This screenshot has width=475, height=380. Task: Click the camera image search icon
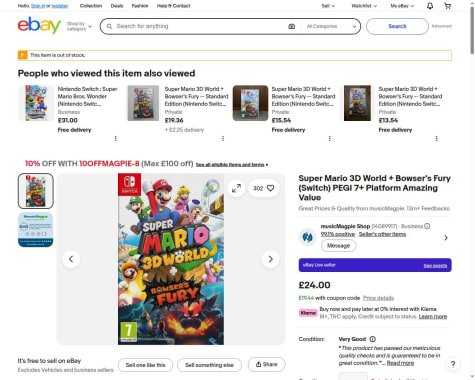pyautogui.click(x=292, y=26)
